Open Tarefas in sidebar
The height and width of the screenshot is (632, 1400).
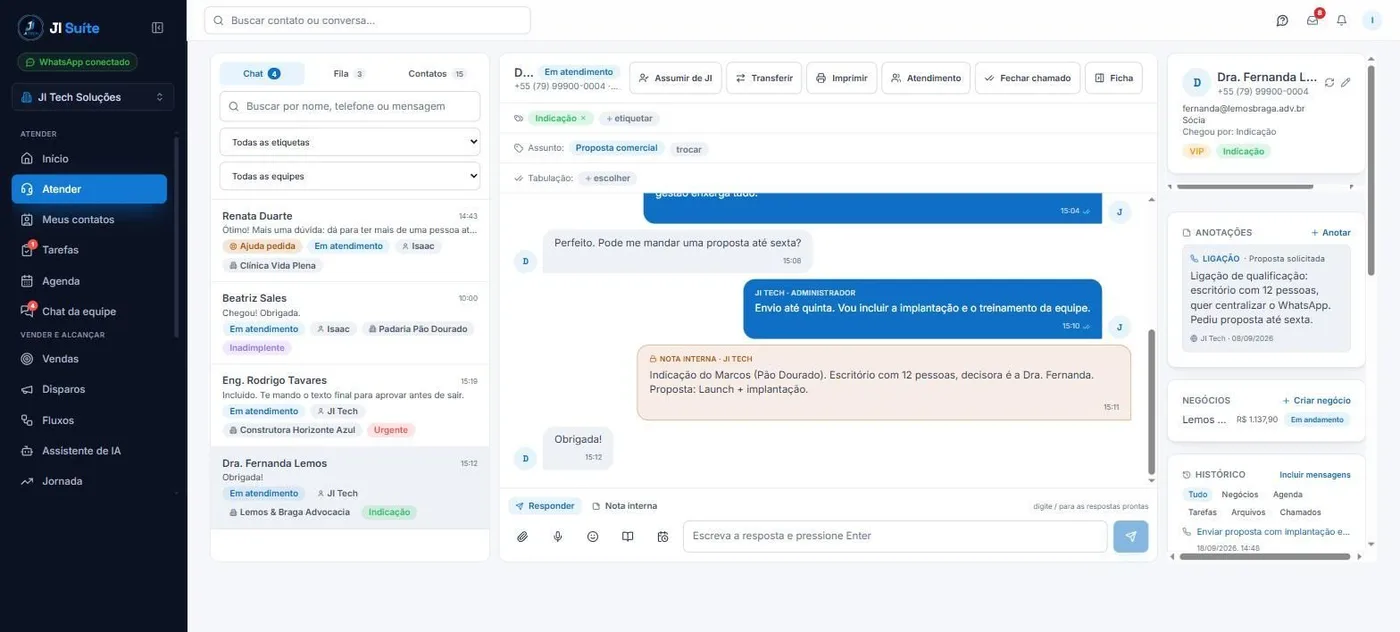coord(89,250)
